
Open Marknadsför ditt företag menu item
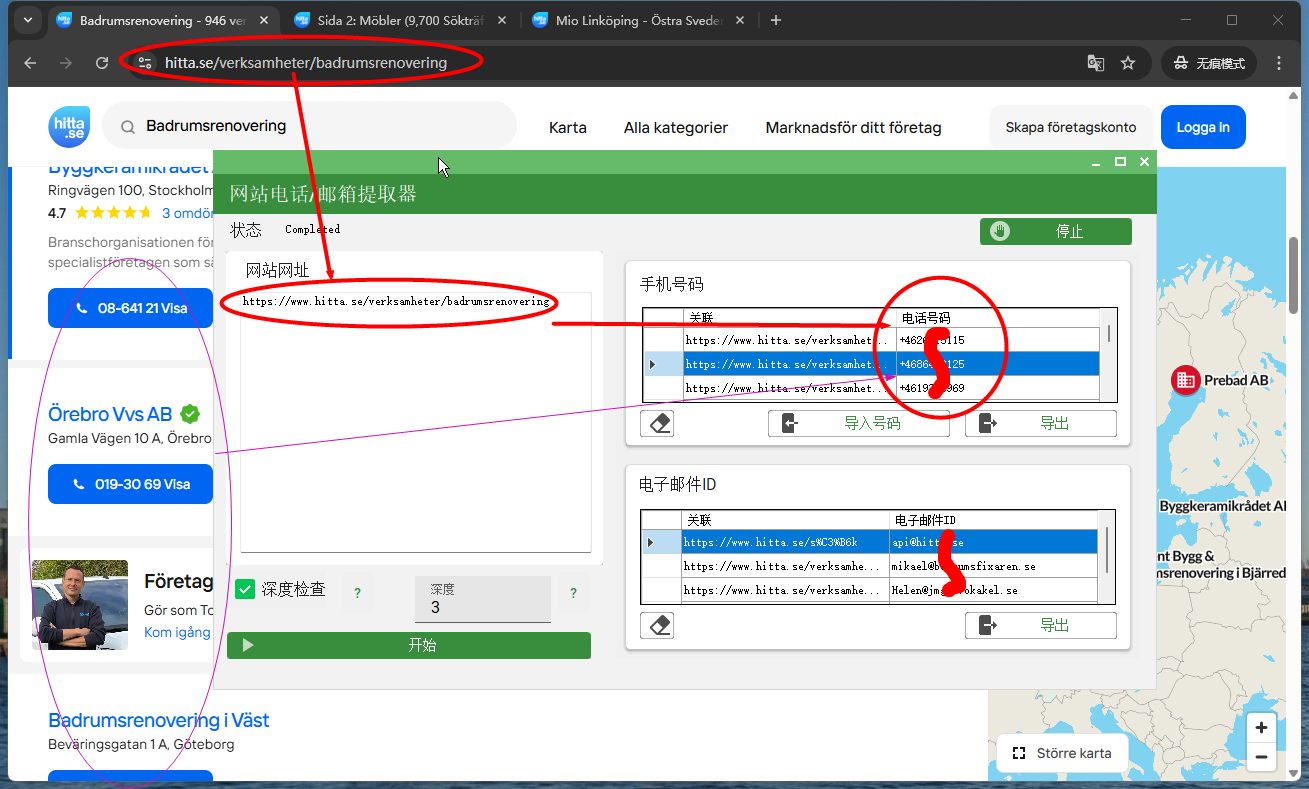click(853, 127)
